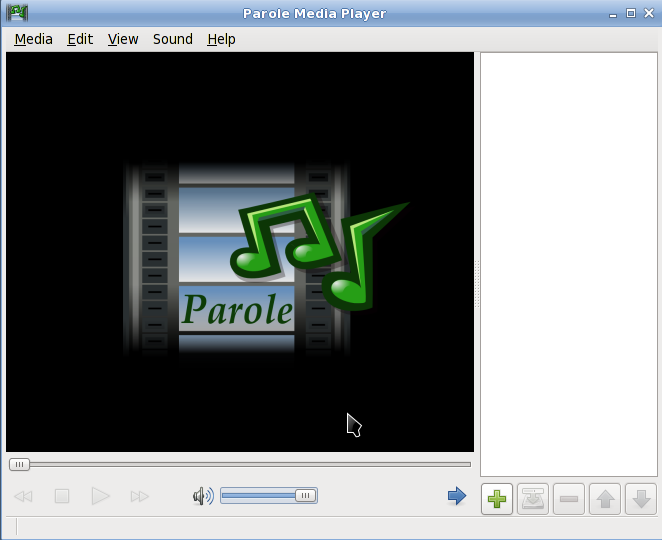Open the Media menu
The width and height of the screenshot is (662, 540).
[x=33, y=39]
